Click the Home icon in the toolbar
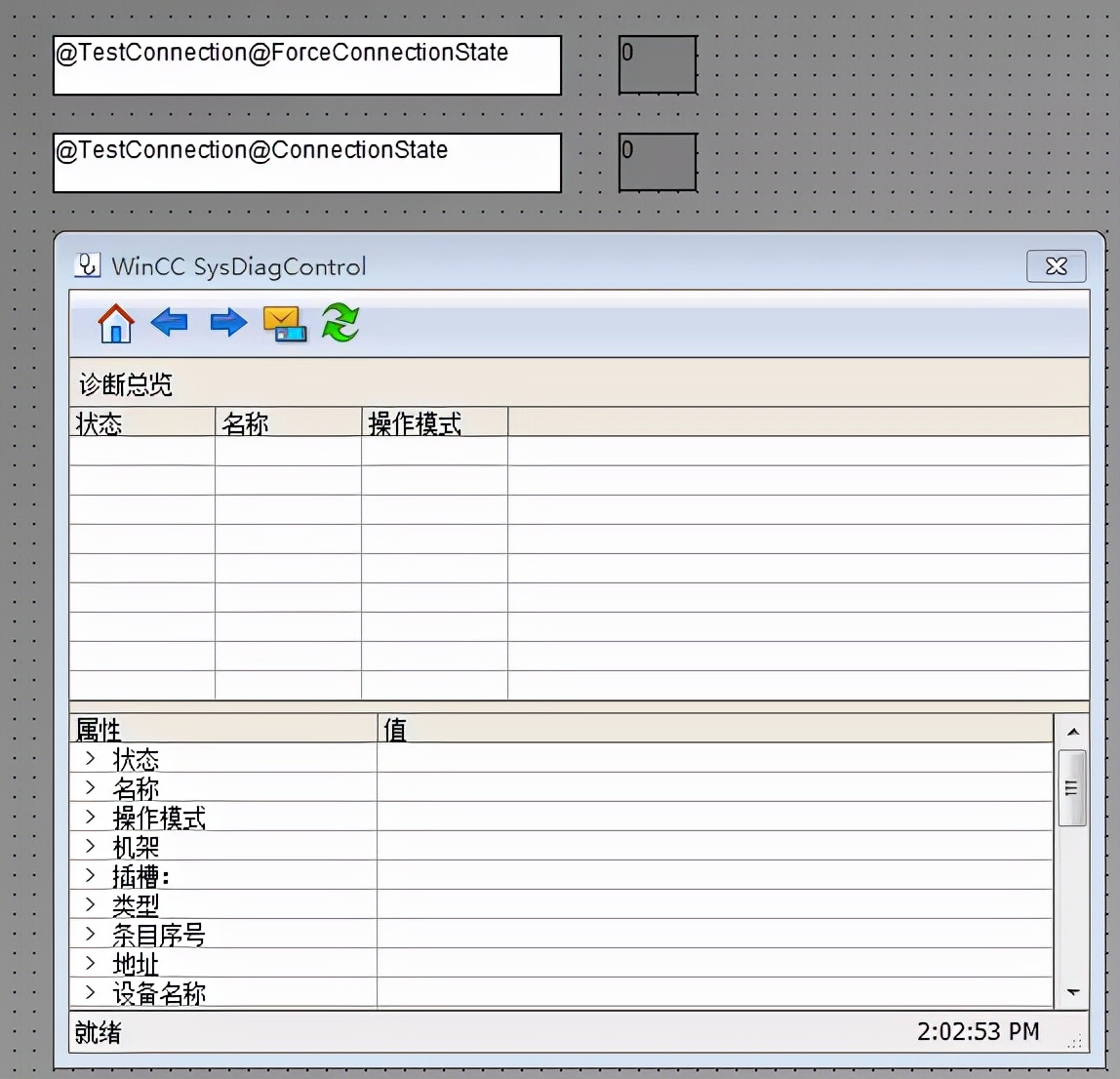The image size is (1120, 1079). (x=115, y=323)
